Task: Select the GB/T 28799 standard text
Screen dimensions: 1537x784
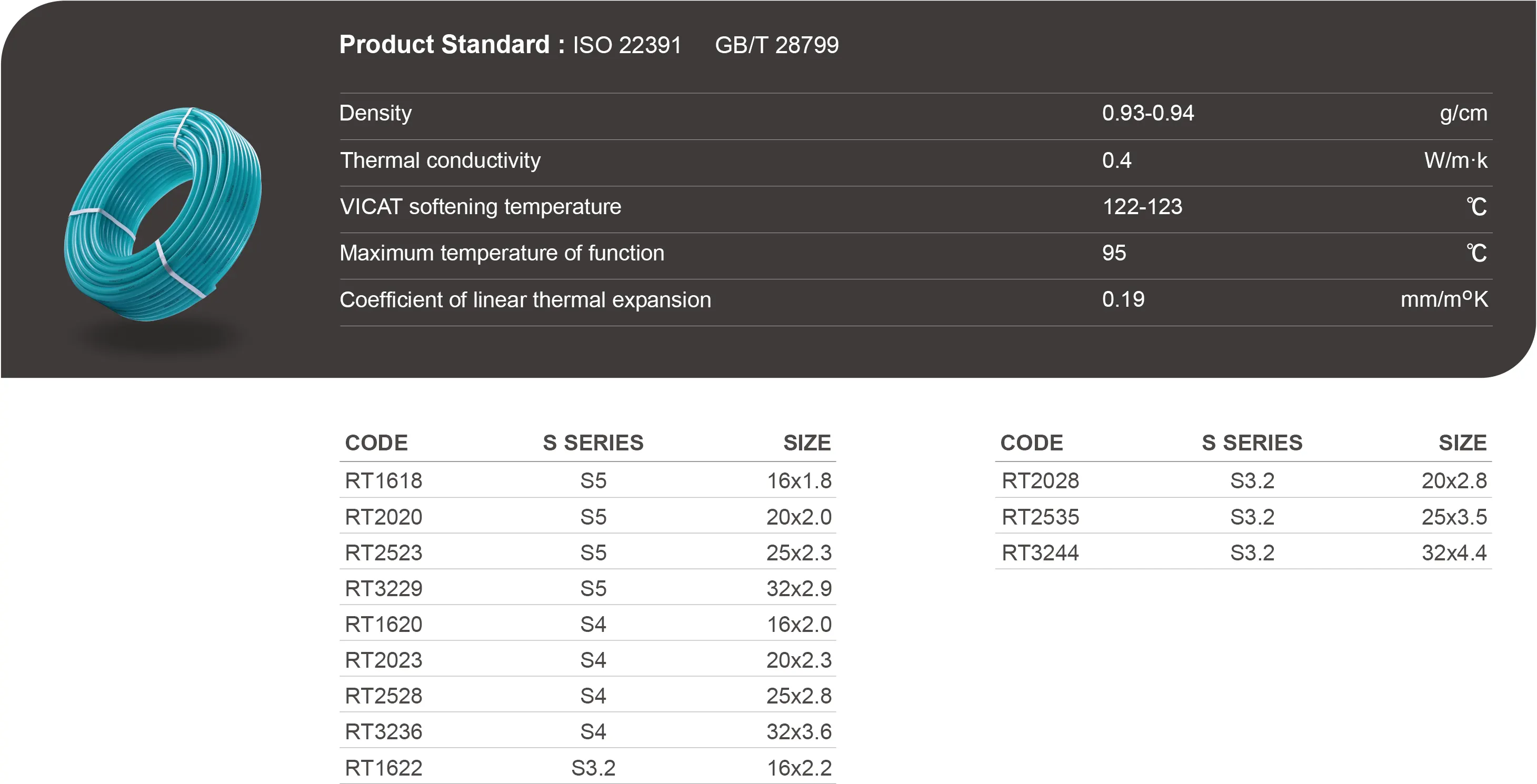Action: (776, 45)
